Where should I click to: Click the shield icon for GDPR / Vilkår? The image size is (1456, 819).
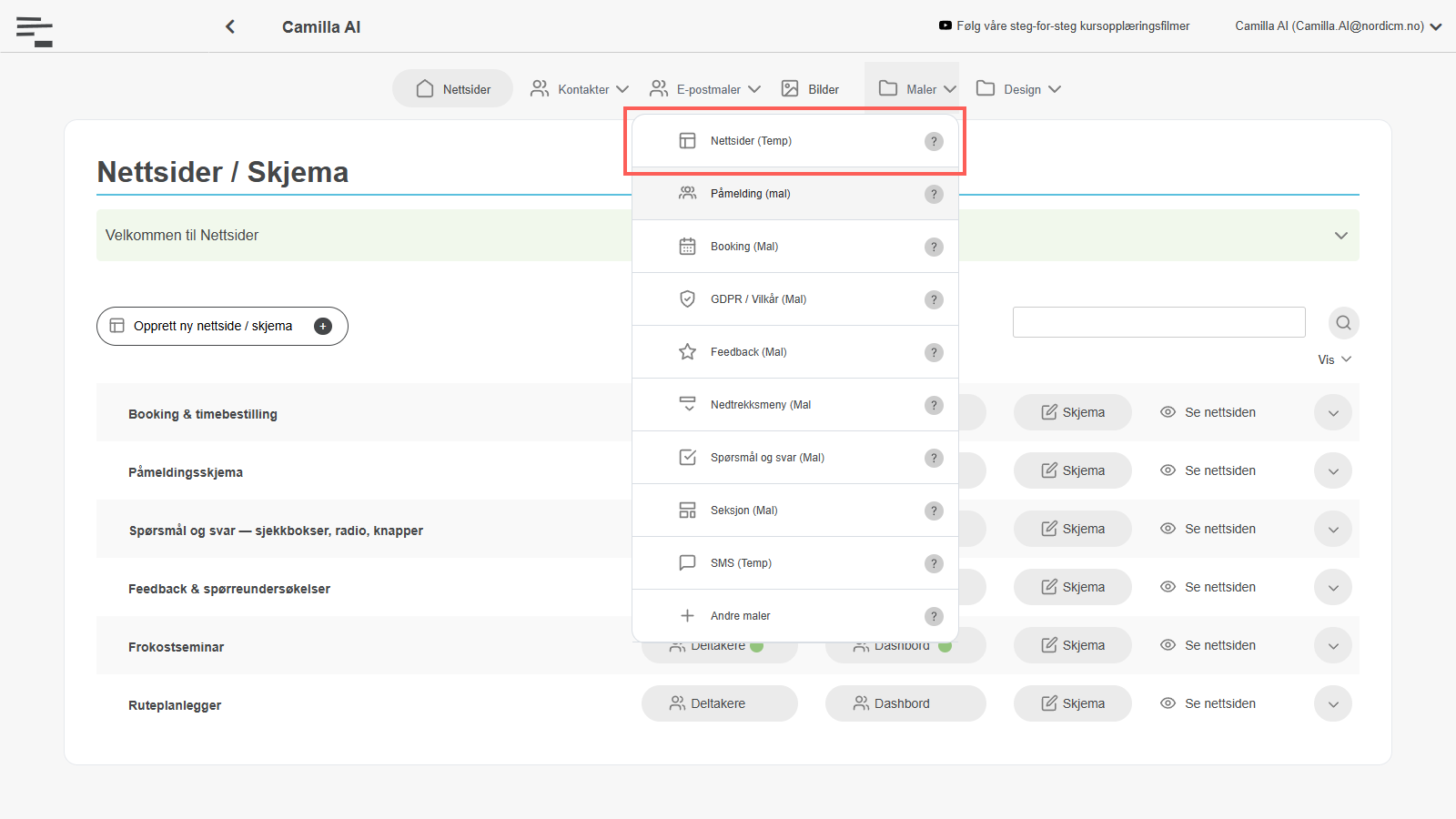pyautogui.click(x=687, y=299)
